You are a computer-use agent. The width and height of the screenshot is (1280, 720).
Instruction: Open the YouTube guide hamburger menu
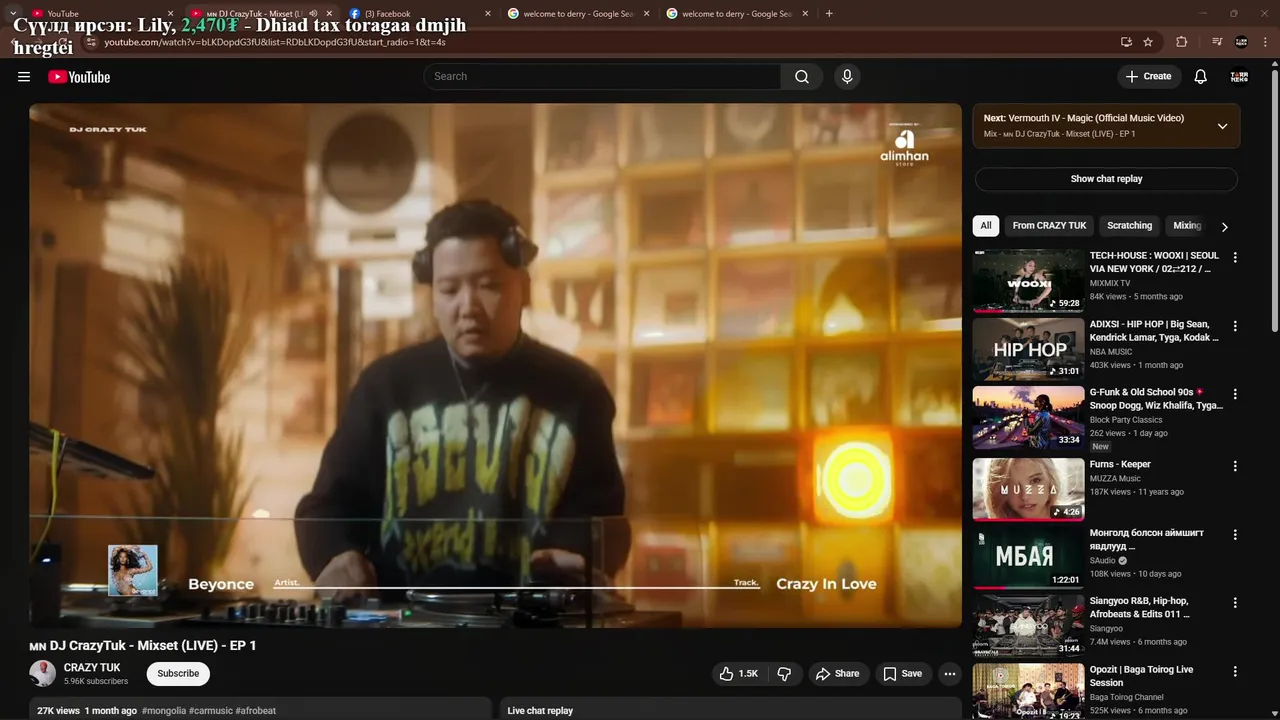click(24, 77)
